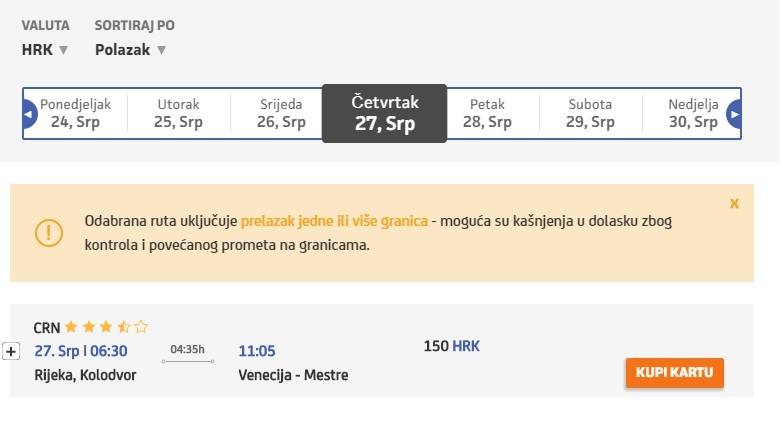Click the CRN carrier name
Viewport: 783px width, 441px height.
coord(47,327)
